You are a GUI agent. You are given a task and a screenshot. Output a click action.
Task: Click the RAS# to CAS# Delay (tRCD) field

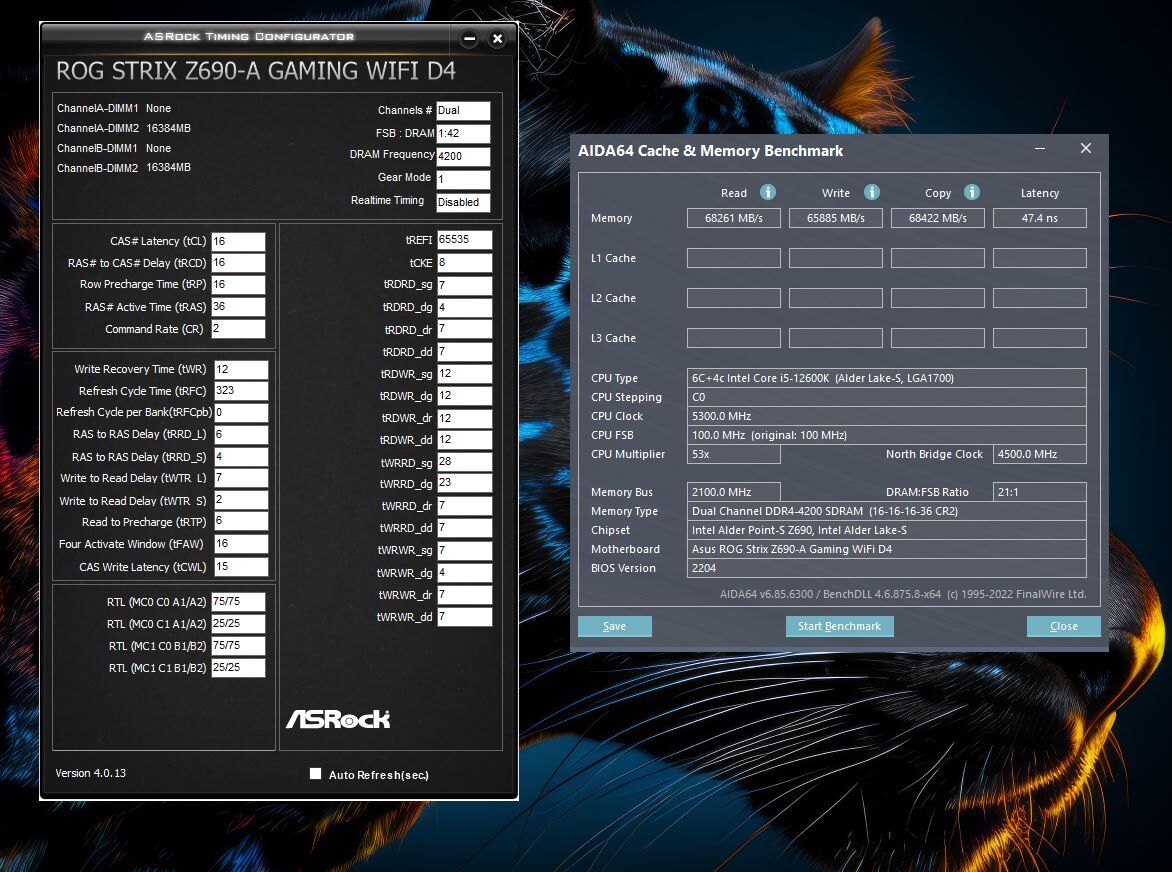coord(238,263)
